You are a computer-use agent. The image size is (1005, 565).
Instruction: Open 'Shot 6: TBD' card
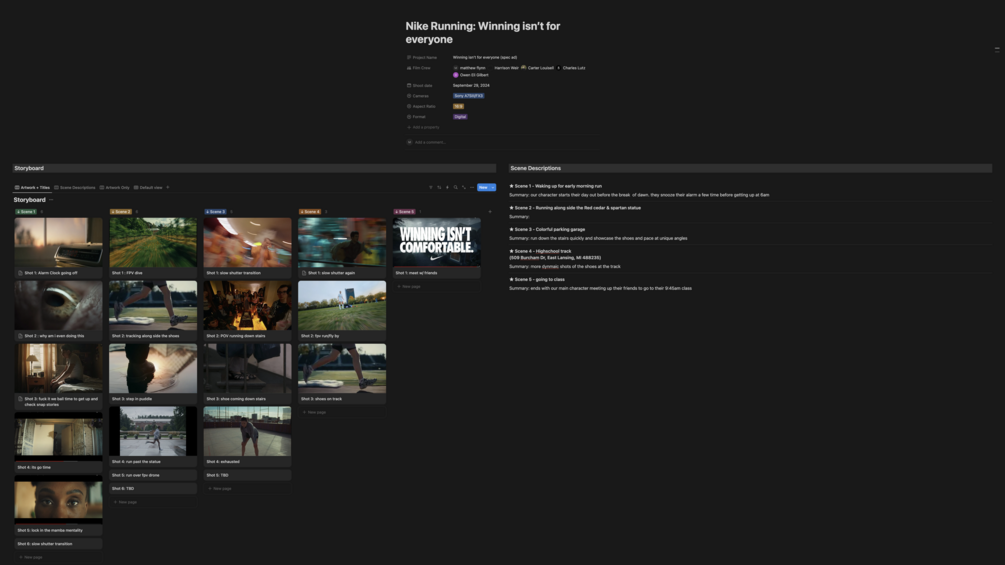coord(153,489)
